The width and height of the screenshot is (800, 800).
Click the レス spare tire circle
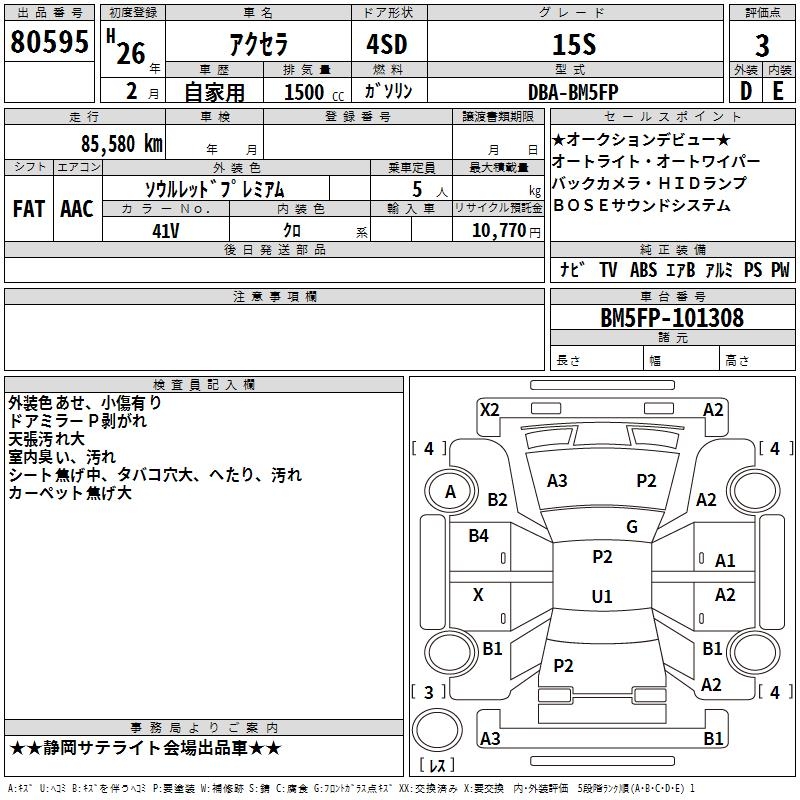(437, 730)
